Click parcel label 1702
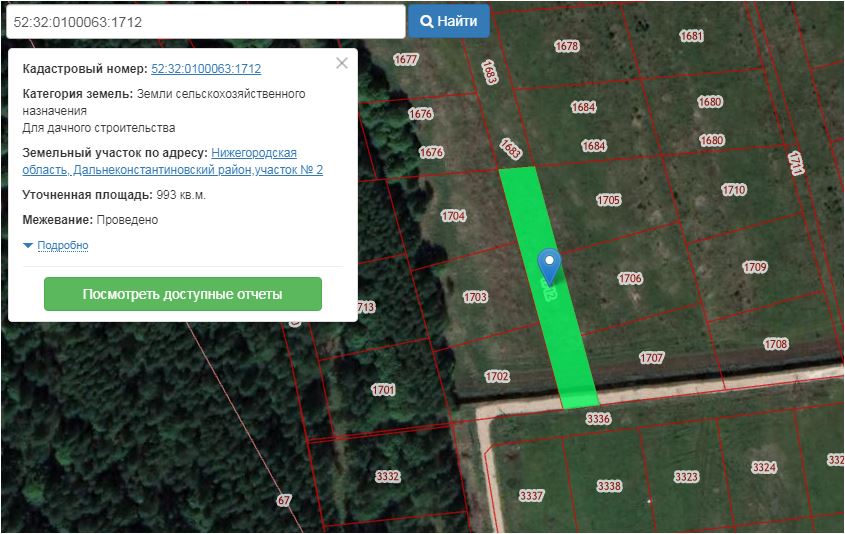The image size is (845, 534). [497, 377]
